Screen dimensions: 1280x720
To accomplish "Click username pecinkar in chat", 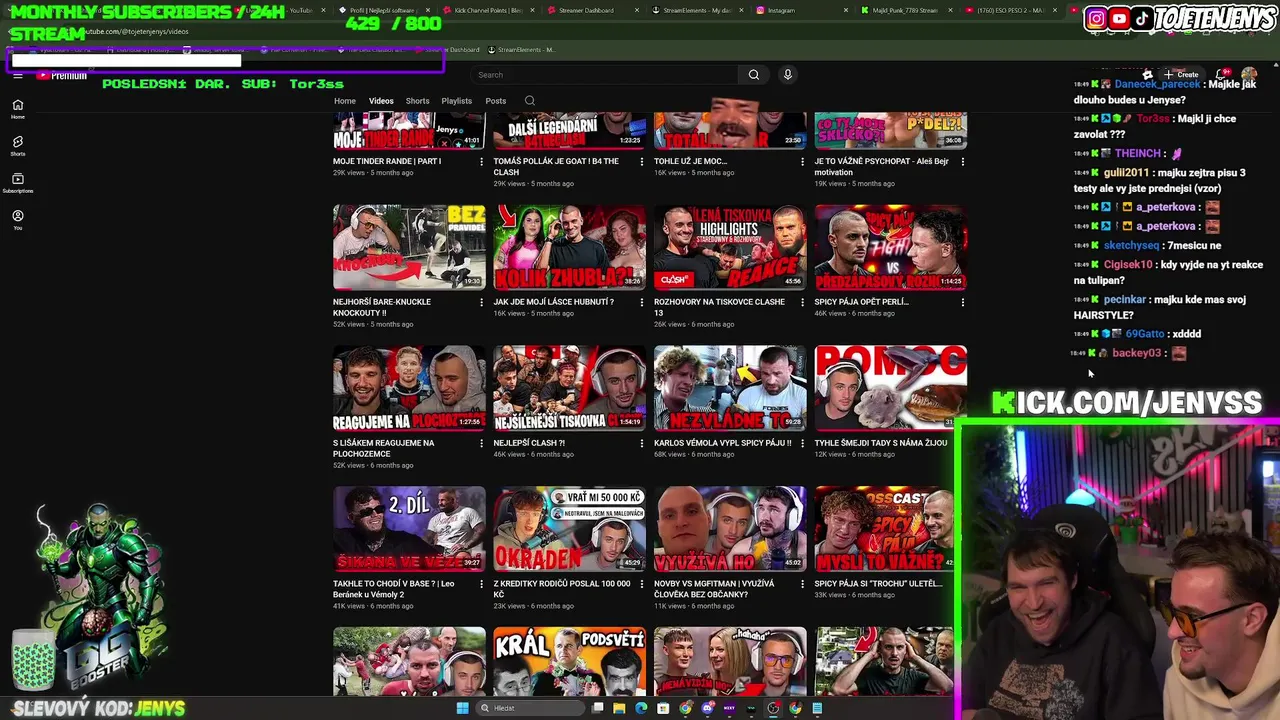I will point(1125,300).
